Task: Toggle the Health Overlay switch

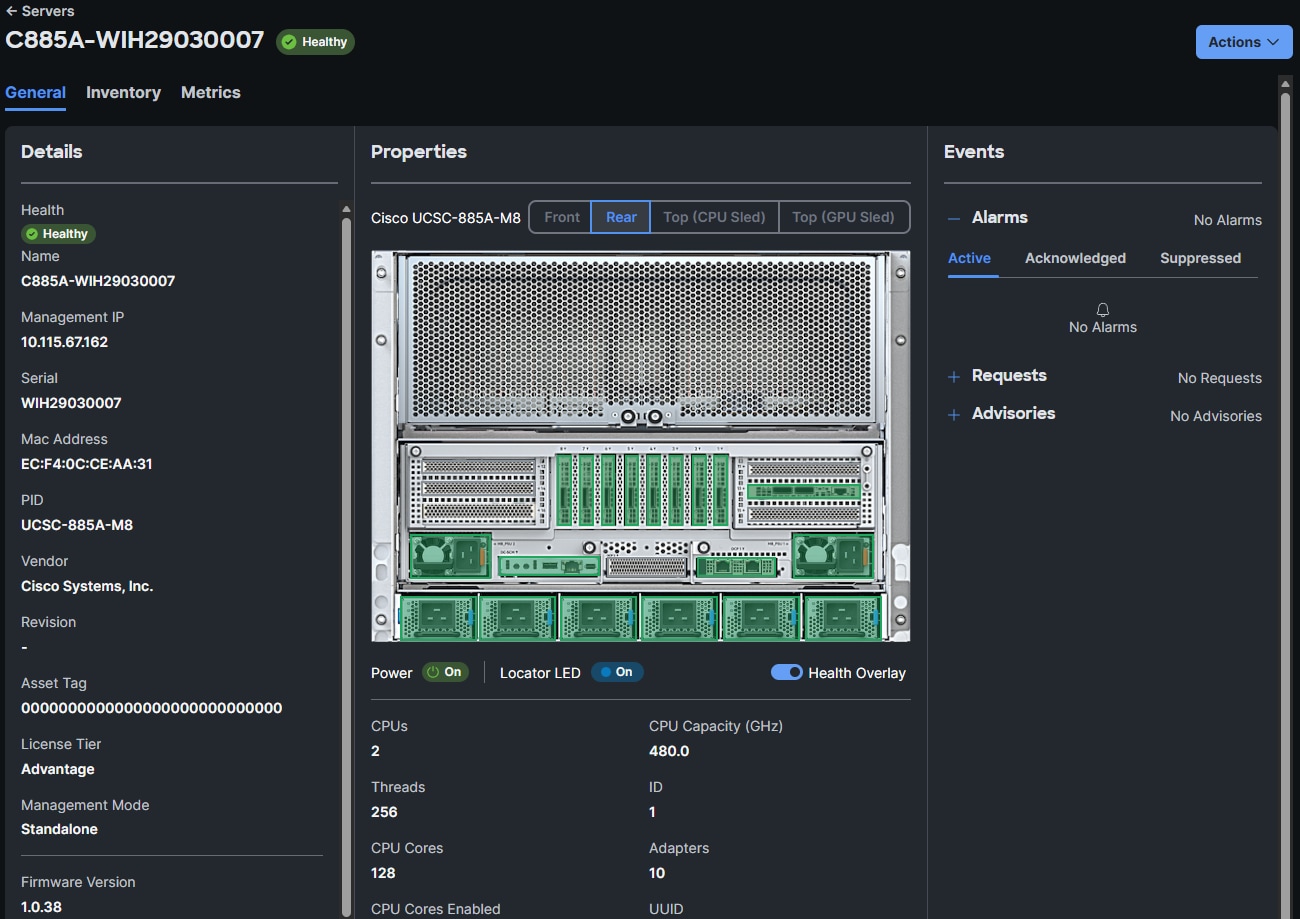Action: click(786, 672)
